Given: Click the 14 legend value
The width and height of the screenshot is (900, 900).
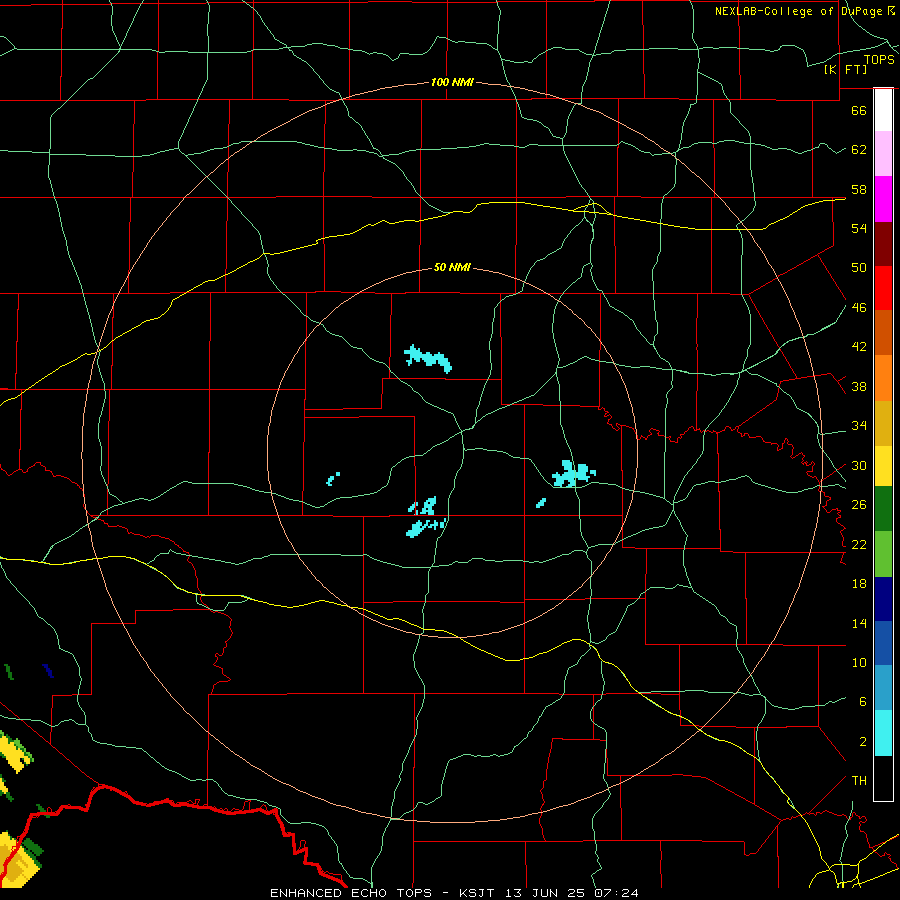Looking at the screenshot, I should pyautogui.click(x=859, y=623).
